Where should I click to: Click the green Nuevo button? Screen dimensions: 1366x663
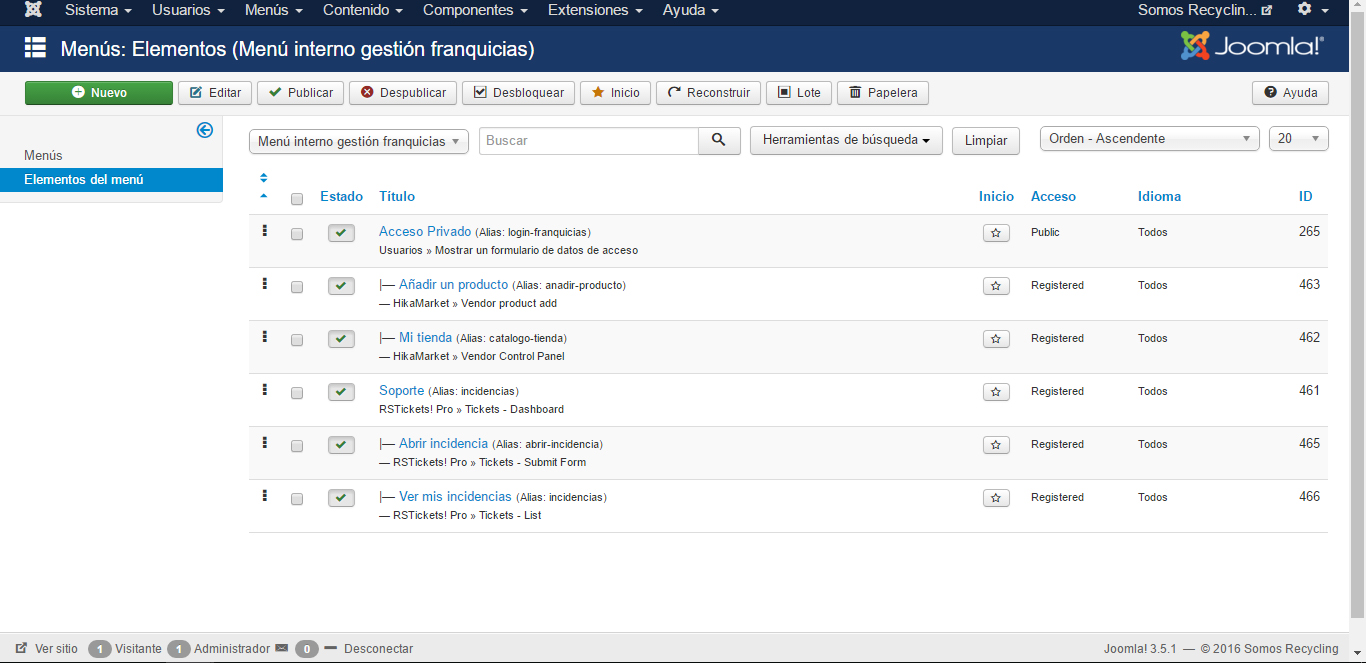(x=99, y=93)
